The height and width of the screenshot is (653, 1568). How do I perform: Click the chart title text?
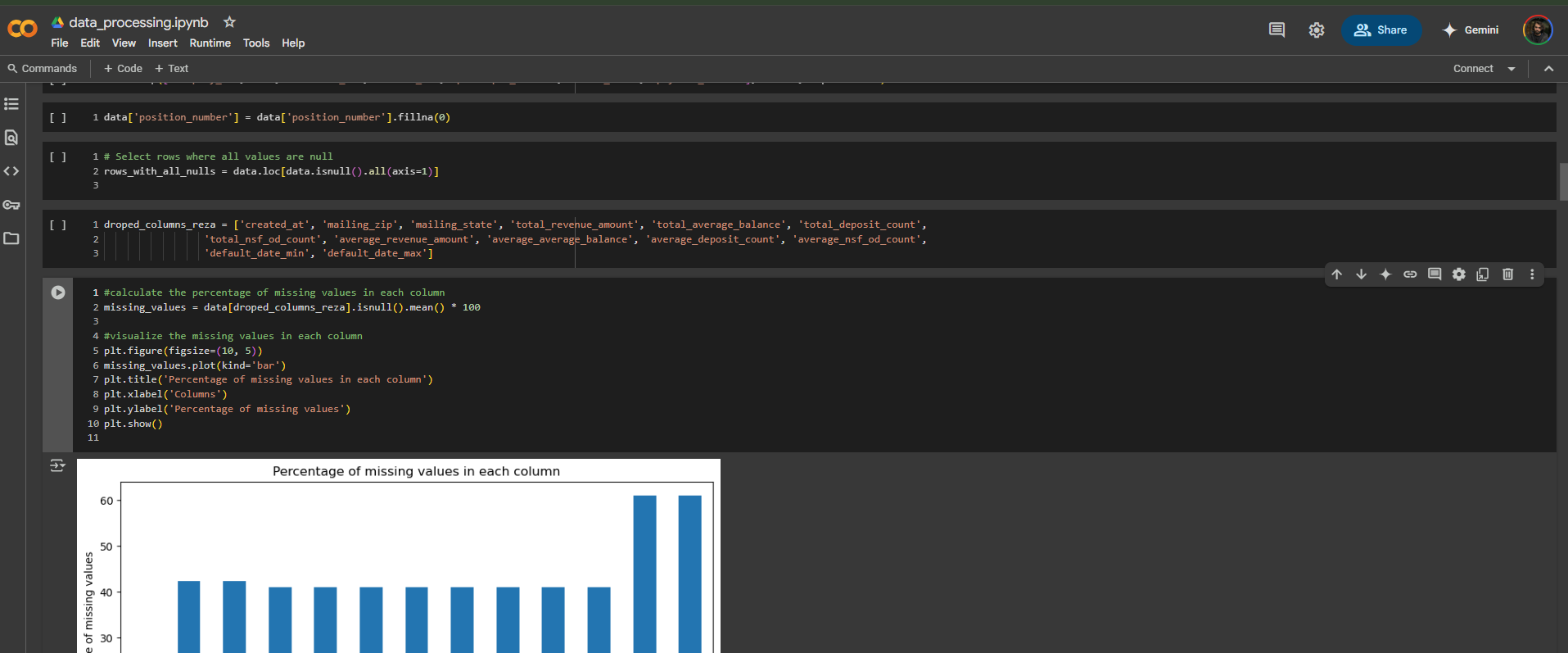click(x=416, y=471)
